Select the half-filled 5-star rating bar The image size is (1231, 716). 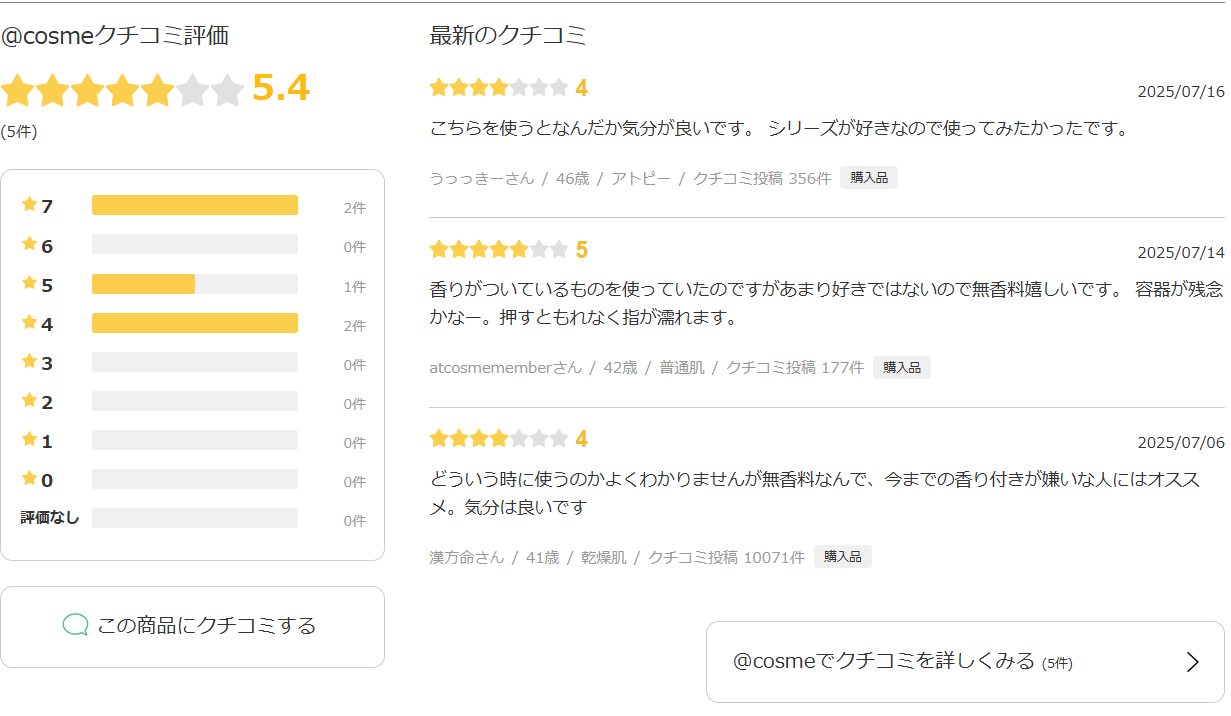pos(194,285)
